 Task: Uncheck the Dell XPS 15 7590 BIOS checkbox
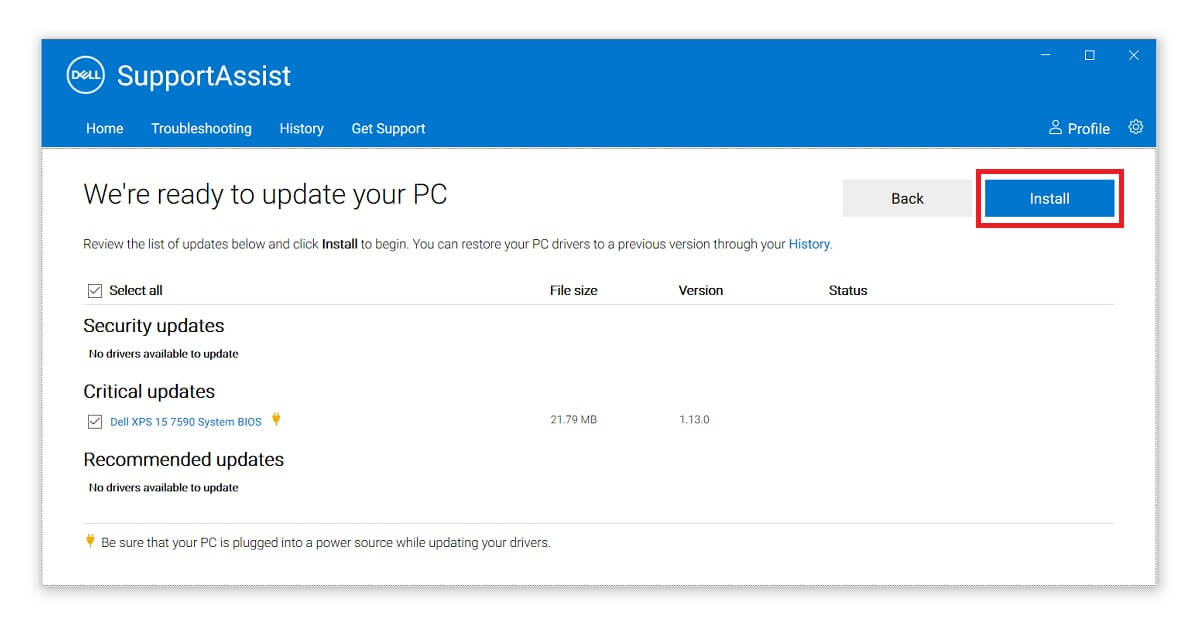tap(95, 422)
